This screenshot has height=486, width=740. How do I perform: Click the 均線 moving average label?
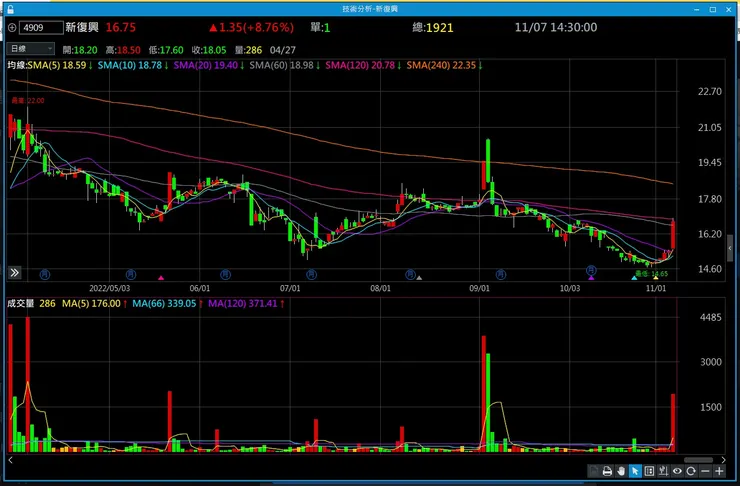click(x=16, y=66)
